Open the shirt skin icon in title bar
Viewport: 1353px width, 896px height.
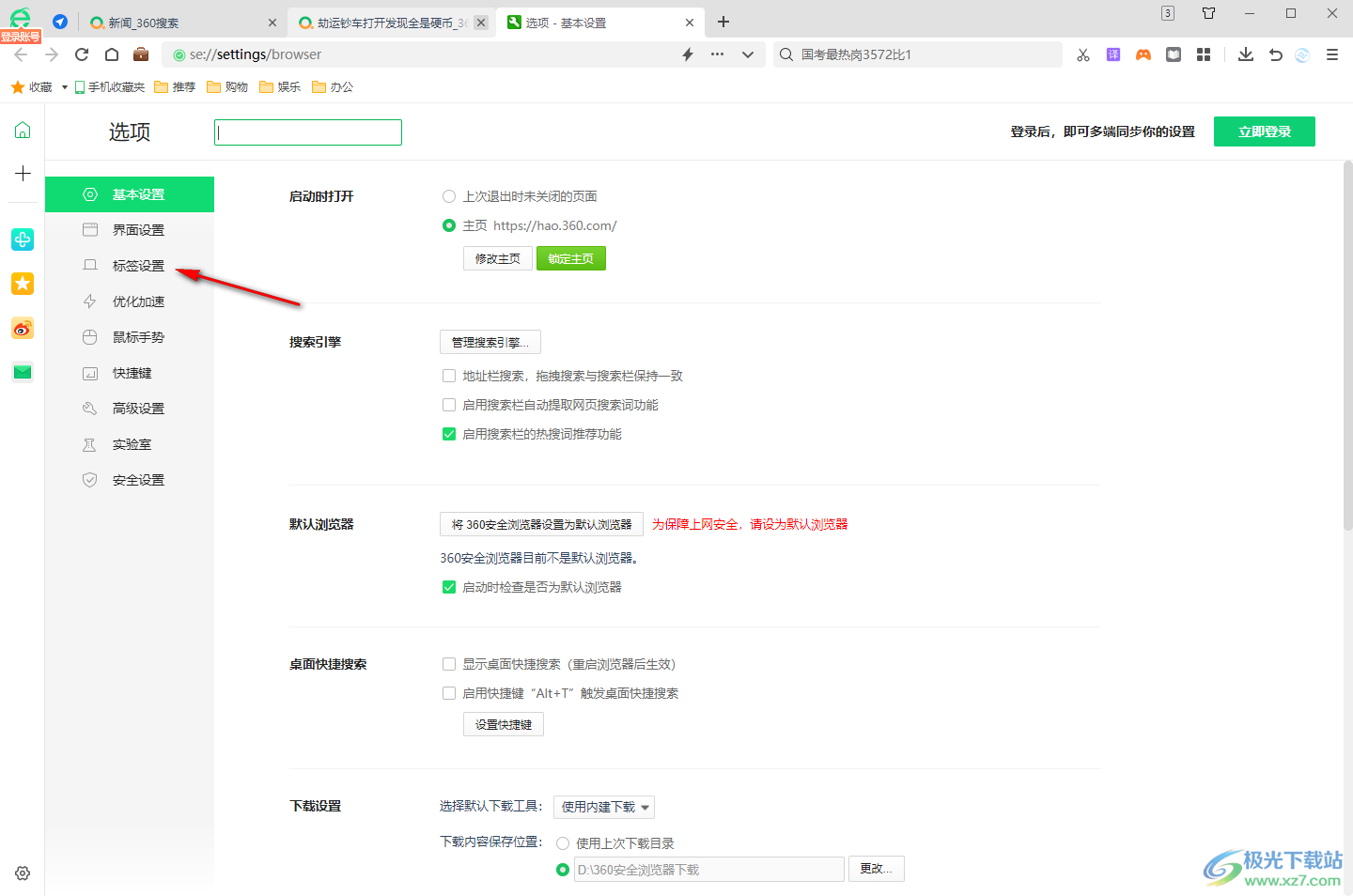coord(1209,13)
